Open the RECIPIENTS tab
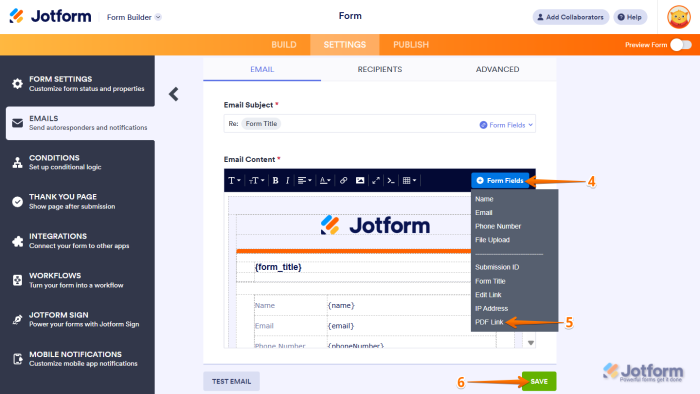 [x=379, y=69]
